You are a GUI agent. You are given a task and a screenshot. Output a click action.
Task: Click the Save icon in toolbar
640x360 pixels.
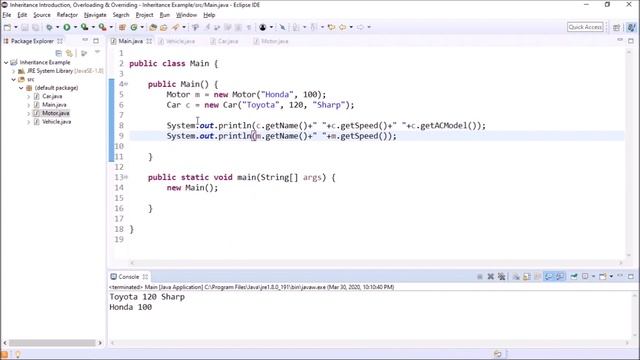click(x=25, y=27)
